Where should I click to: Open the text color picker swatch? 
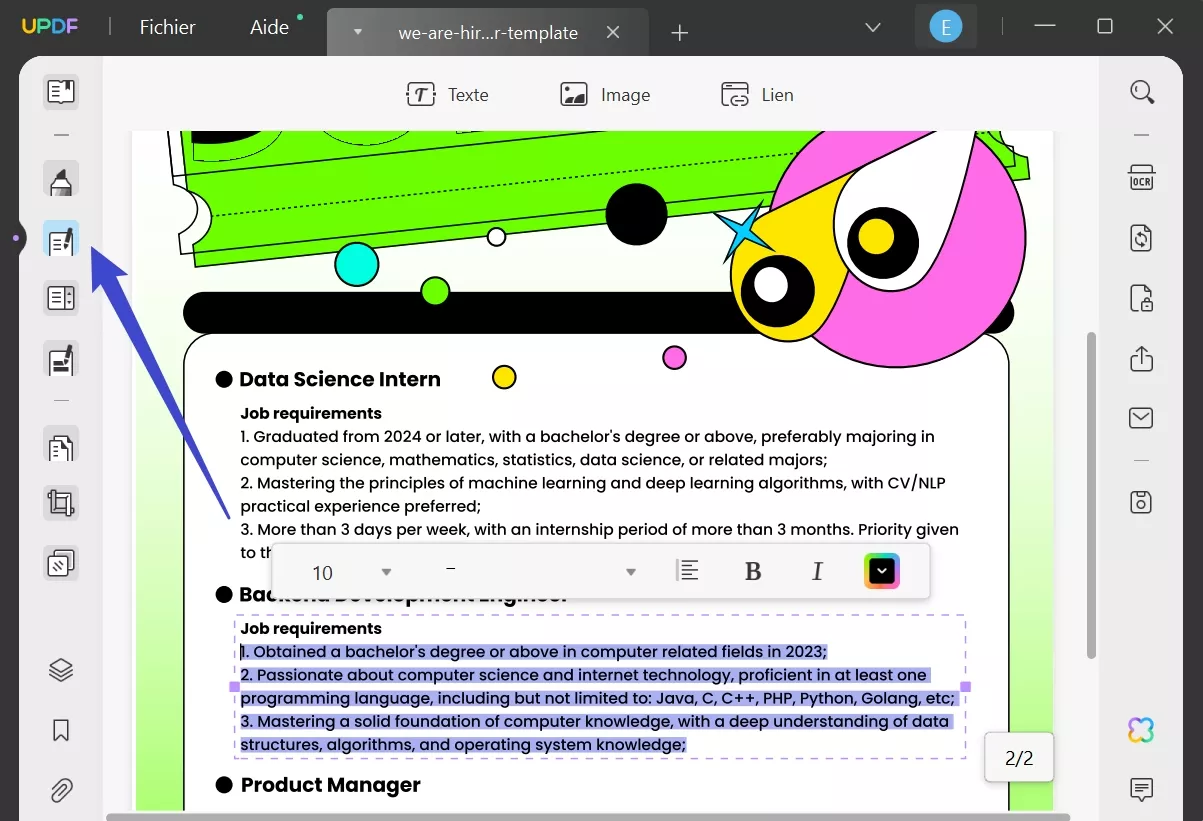(x=882, y=571)
